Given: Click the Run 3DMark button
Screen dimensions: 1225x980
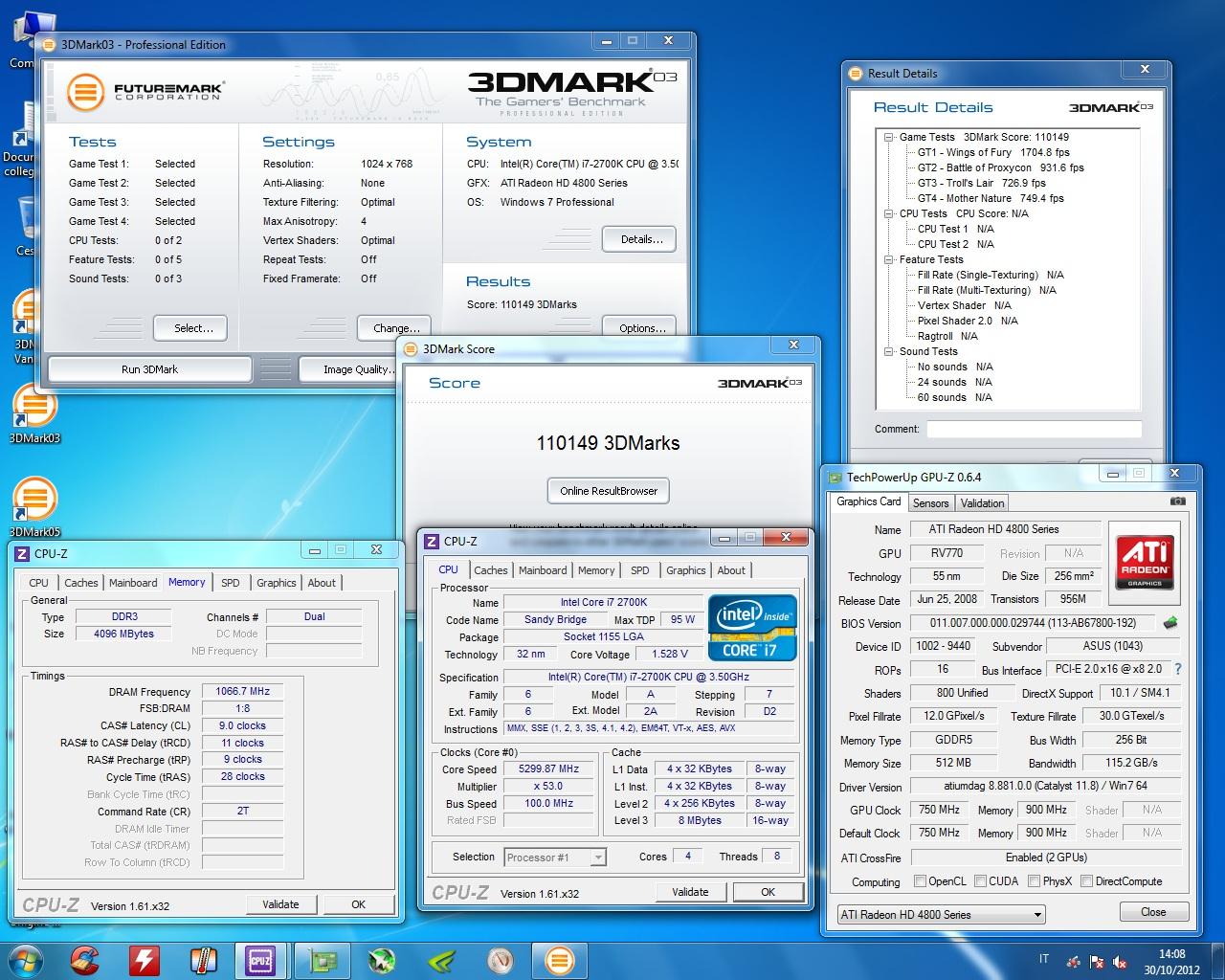Looking at the screenshot, I should click(x=150, y=369).
